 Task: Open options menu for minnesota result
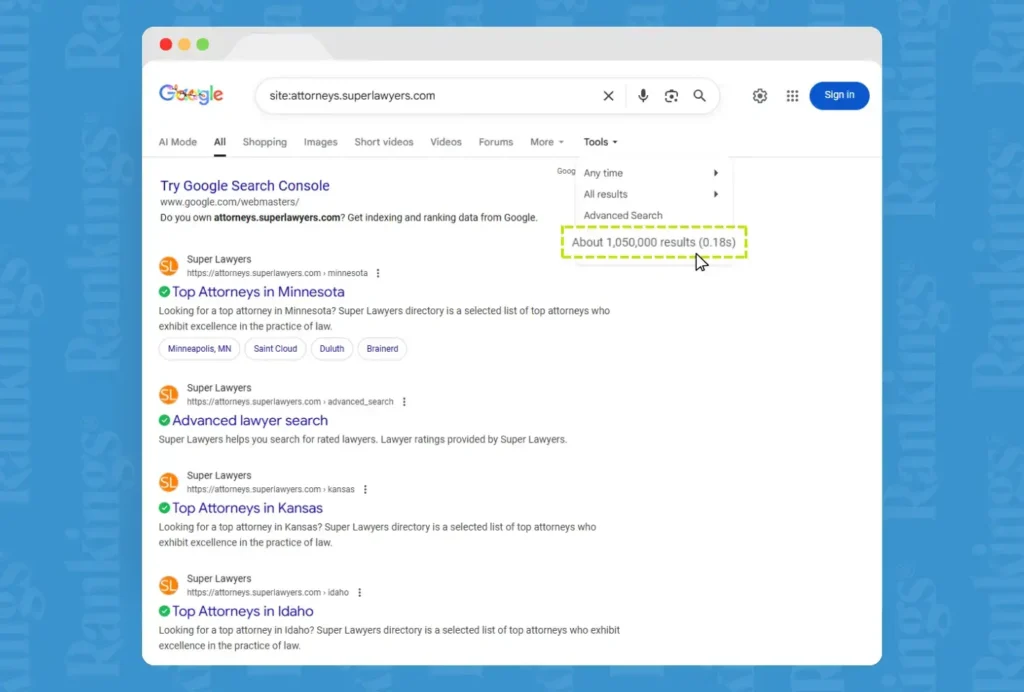point(378,273)
